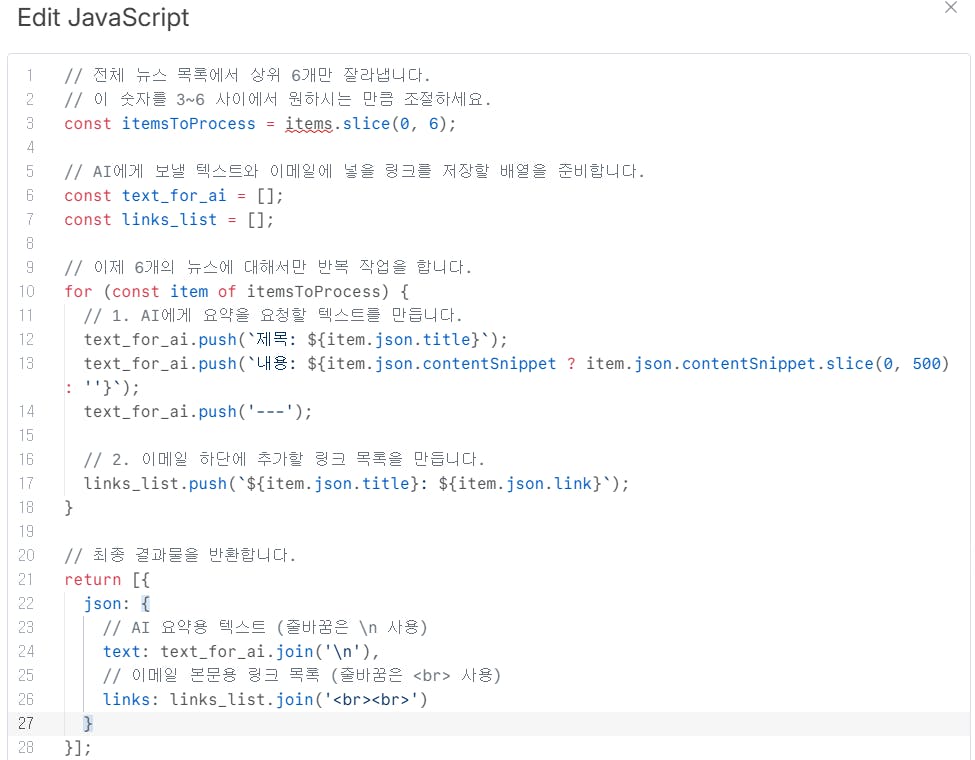Image resolution: width=975 pixels, height=760 pixels.
Task: Click line number 3 in the gutter
Action: click(29, 123)
